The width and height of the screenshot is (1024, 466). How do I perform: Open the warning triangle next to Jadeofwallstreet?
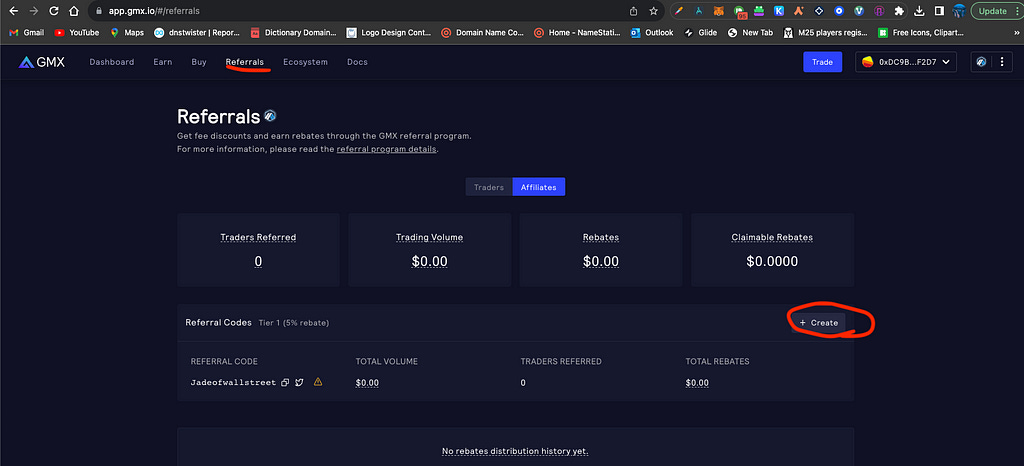[x=318, y=382]
